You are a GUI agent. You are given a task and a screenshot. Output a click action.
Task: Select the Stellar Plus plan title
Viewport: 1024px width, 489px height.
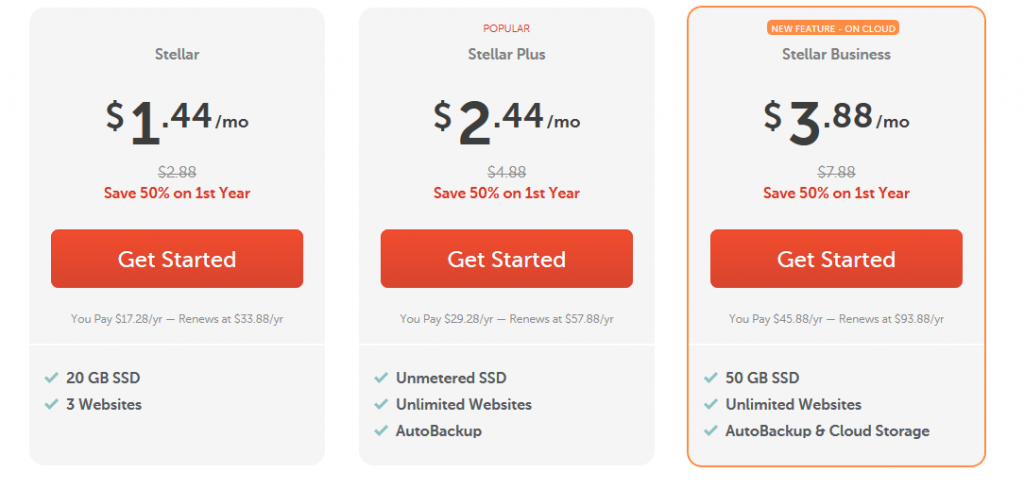point(506,54)
